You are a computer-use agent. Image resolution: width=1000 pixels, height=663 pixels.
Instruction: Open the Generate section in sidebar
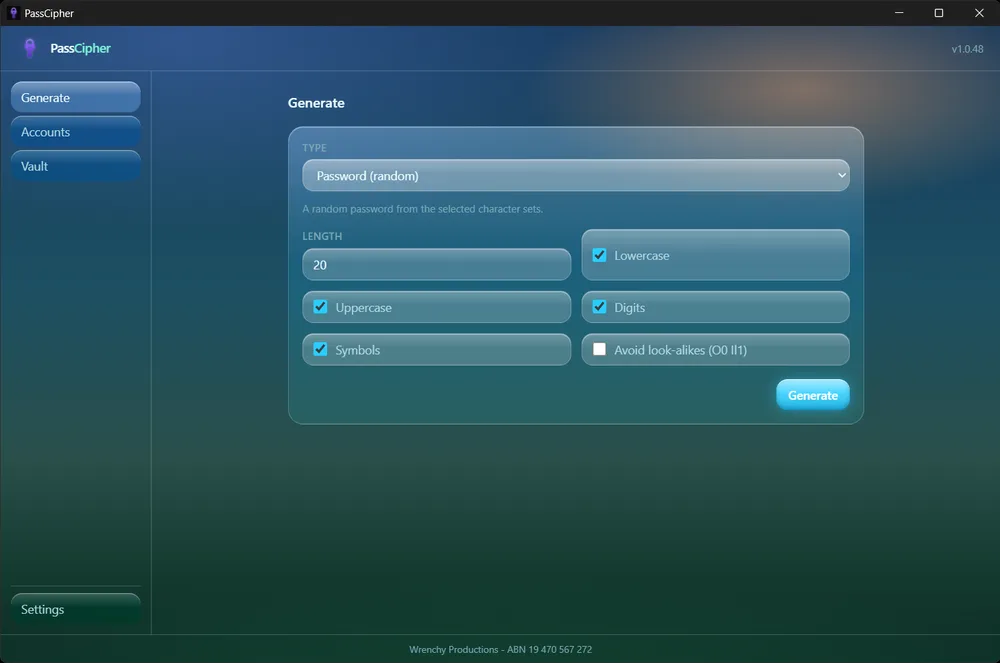[75, 98]
